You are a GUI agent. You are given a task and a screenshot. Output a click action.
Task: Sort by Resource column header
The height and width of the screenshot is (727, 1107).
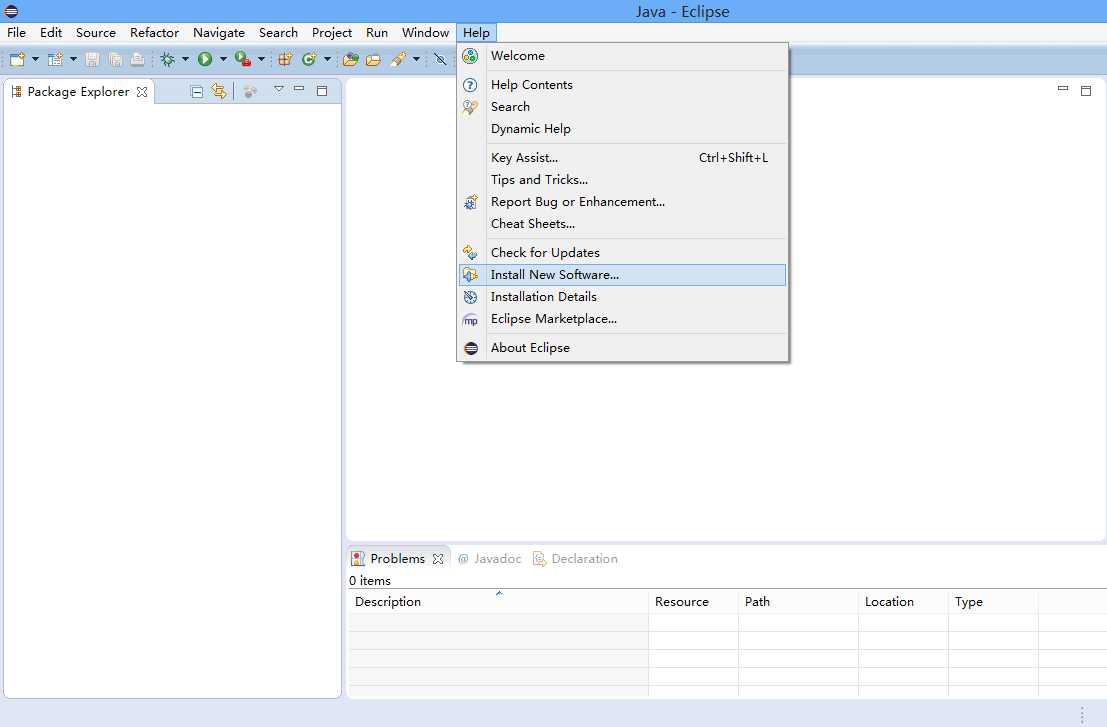[693, 601]
